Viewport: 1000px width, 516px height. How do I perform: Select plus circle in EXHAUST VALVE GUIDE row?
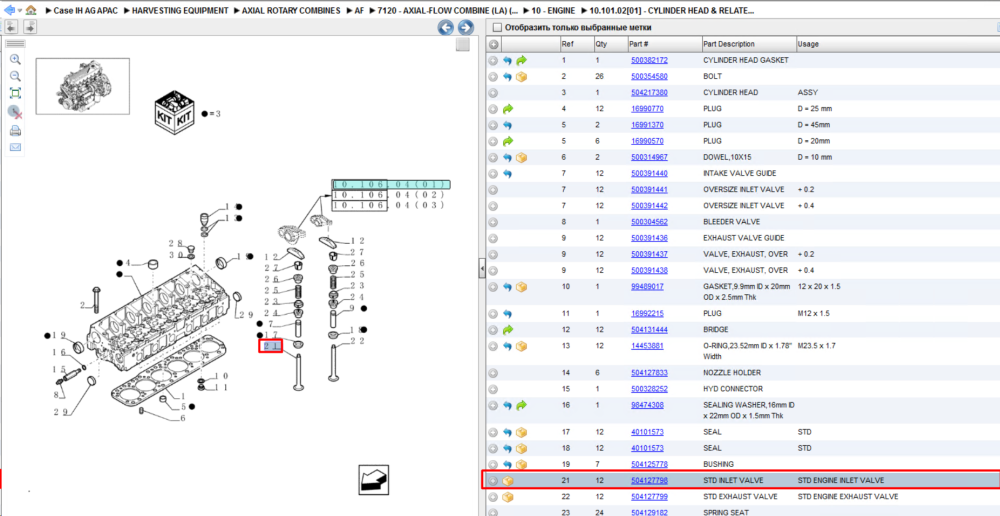click(493, 238)
